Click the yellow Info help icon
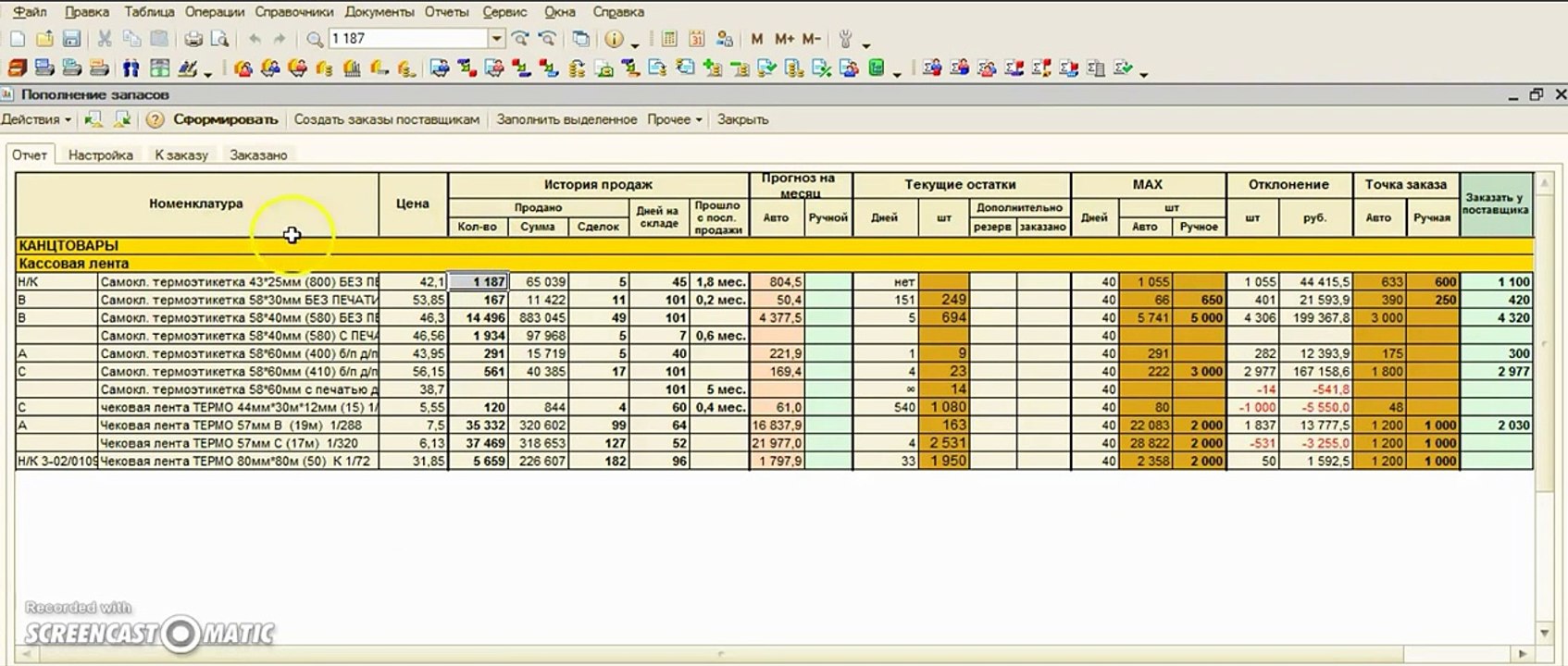1568x666 pixels. pyautogui.click(x=614, y=39)
